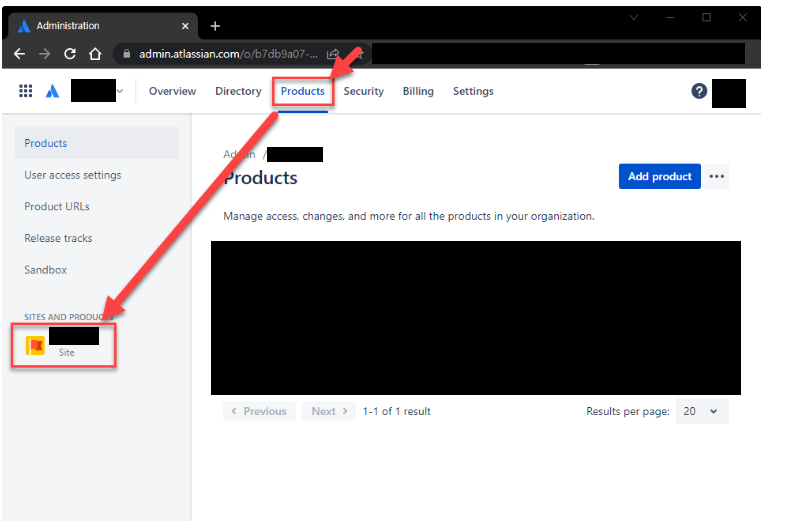The width and height of the screenshot is (790, 521).
Task: Click the 'Results per page:' label
Action: point(628,411)
